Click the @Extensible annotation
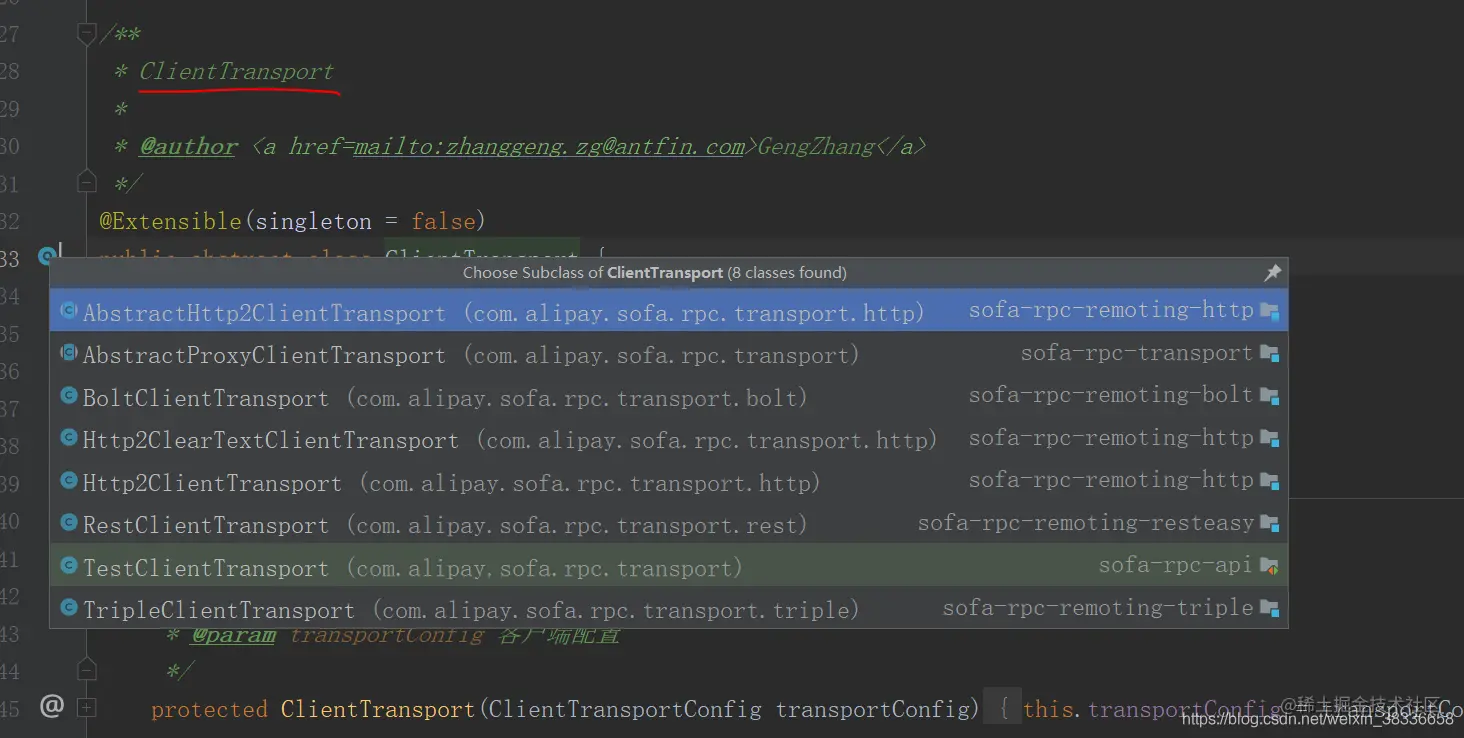 click(170, 220)
